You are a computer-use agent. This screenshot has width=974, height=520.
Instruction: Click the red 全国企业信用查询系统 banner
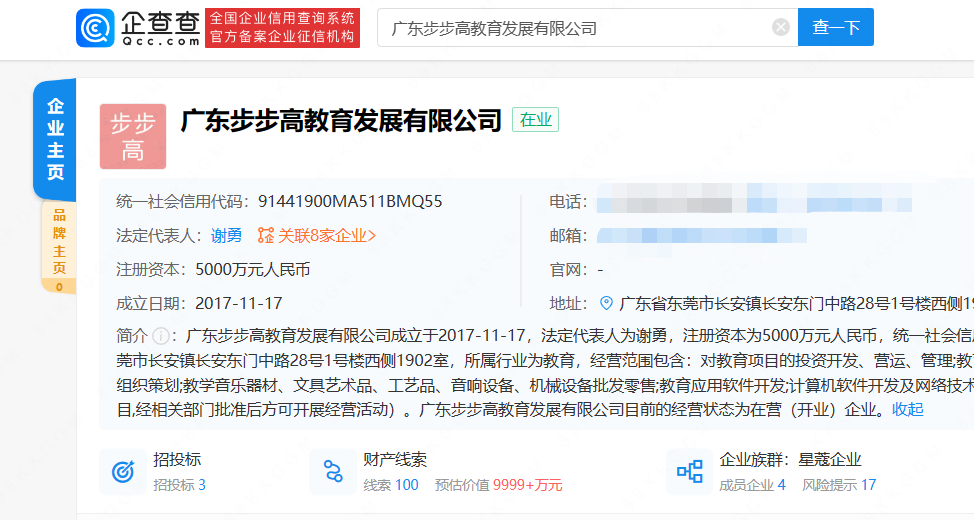[283, 28]
